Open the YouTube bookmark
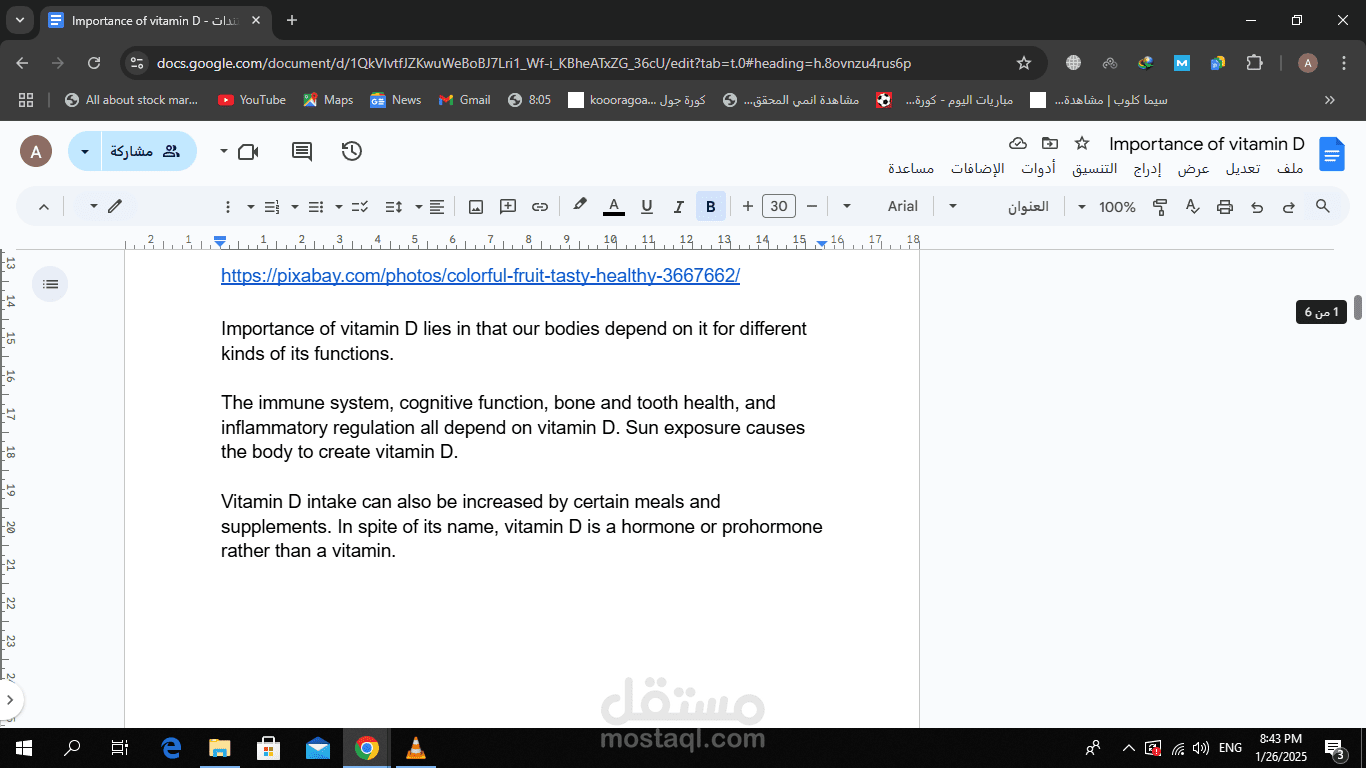The height and width of the screenshot is (768, 1366). tap(252, 100)
